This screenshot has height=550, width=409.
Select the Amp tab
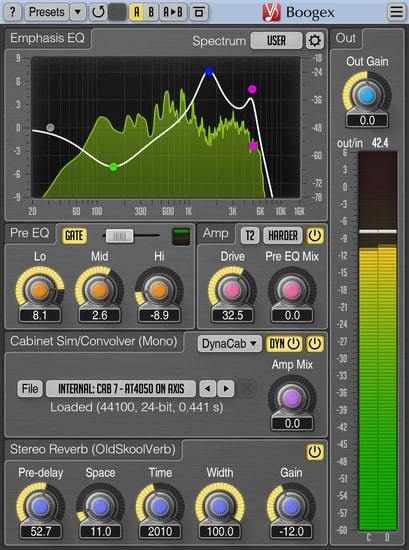pos(216,233)
